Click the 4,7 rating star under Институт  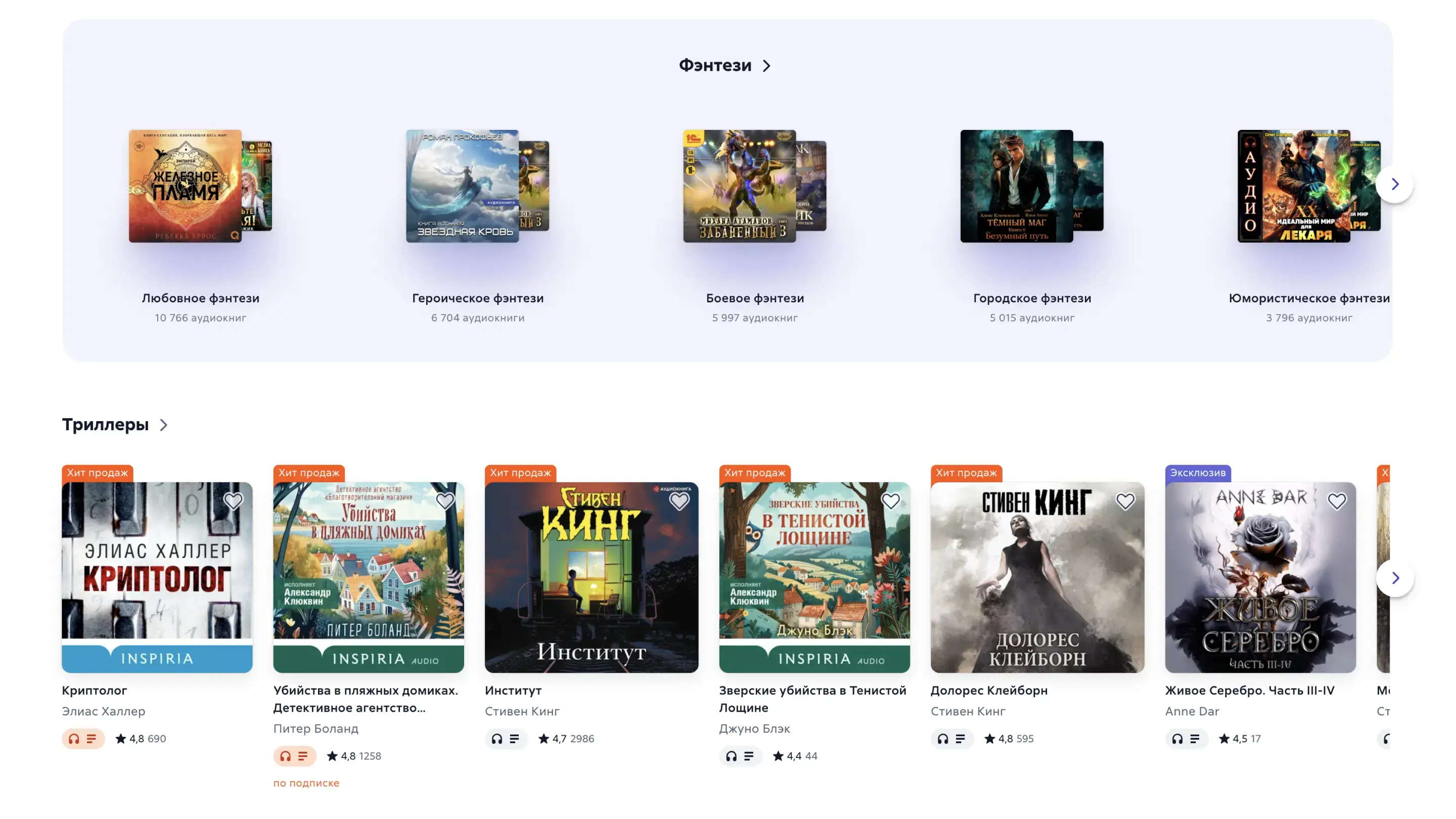point(544,739)
